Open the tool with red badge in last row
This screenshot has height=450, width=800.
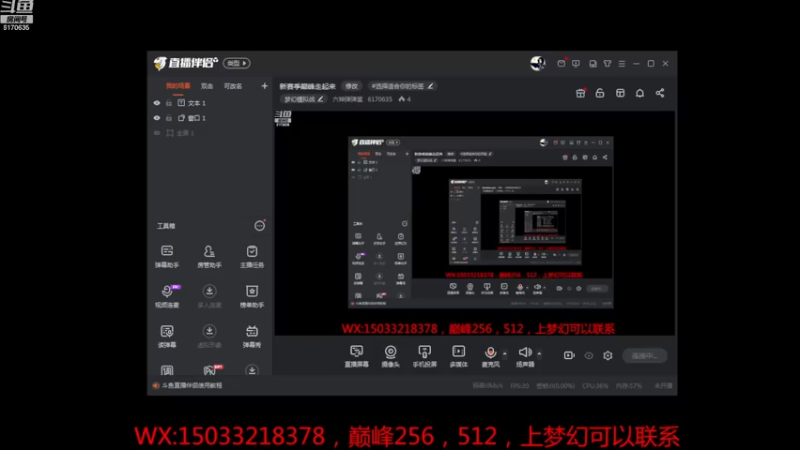[212, 369]
